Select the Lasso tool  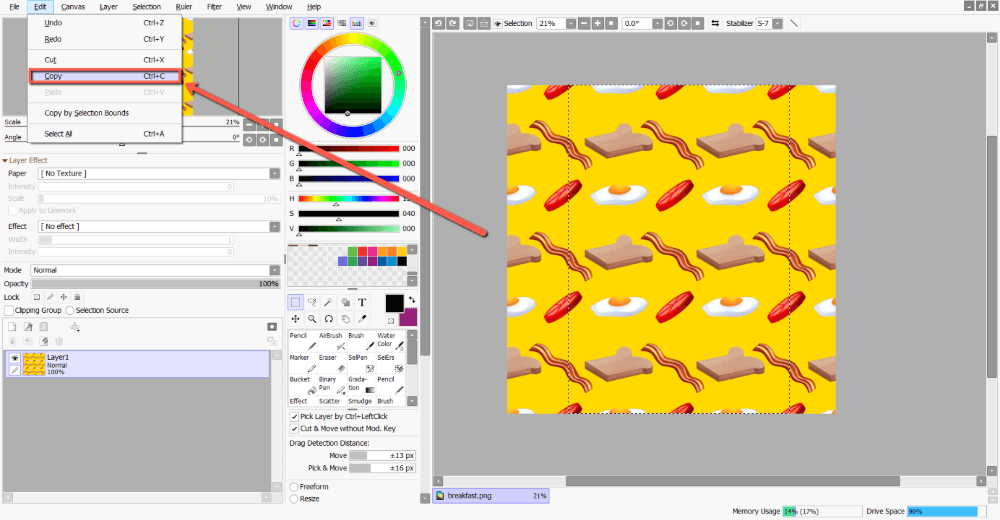[312, 302]
